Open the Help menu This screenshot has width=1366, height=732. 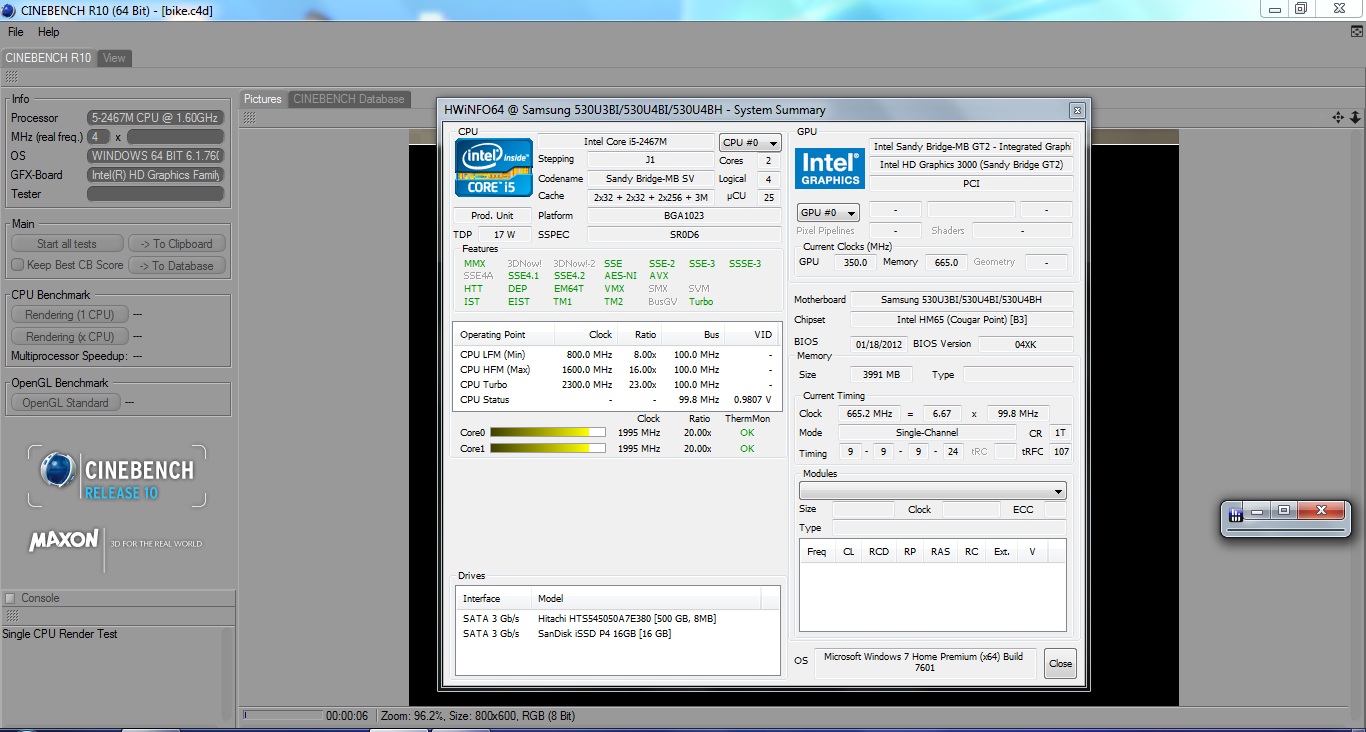49,32
